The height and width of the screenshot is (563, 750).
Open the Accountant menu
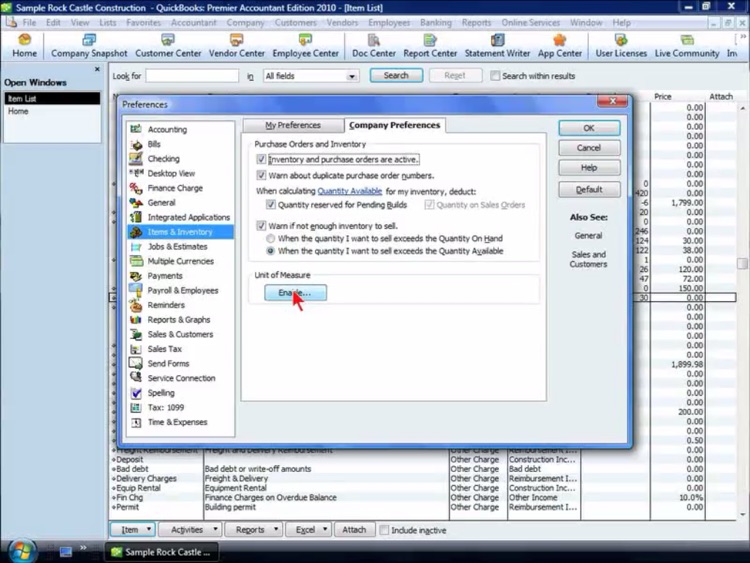pos(194,22)
